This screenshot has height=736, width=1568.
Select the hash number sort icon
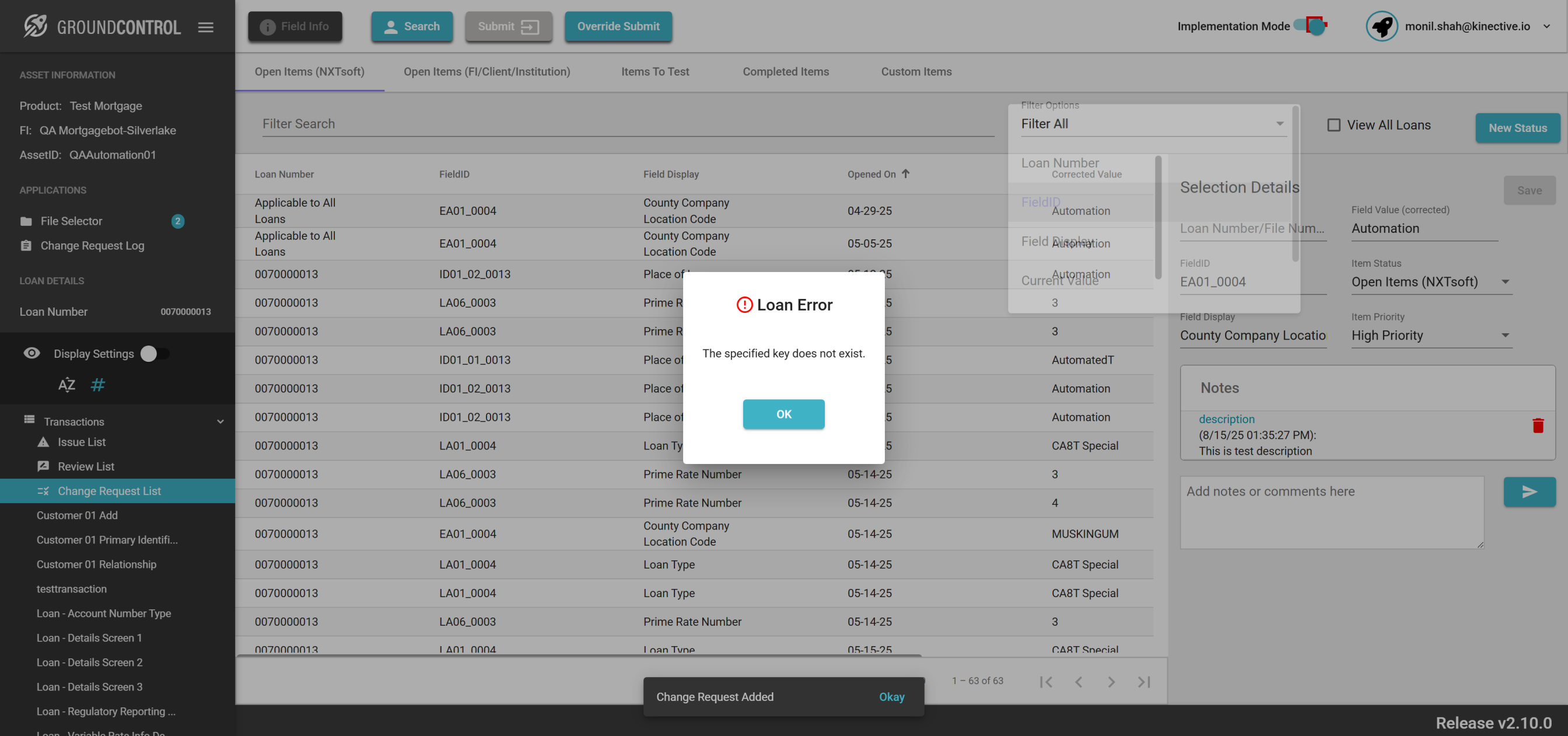coord(97,385)
